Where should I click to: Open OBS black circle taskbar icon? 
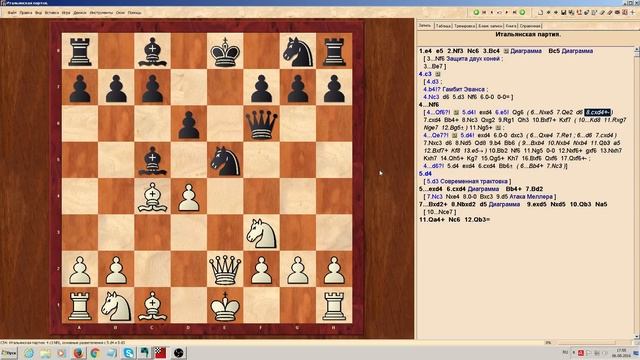pos(178,353)
